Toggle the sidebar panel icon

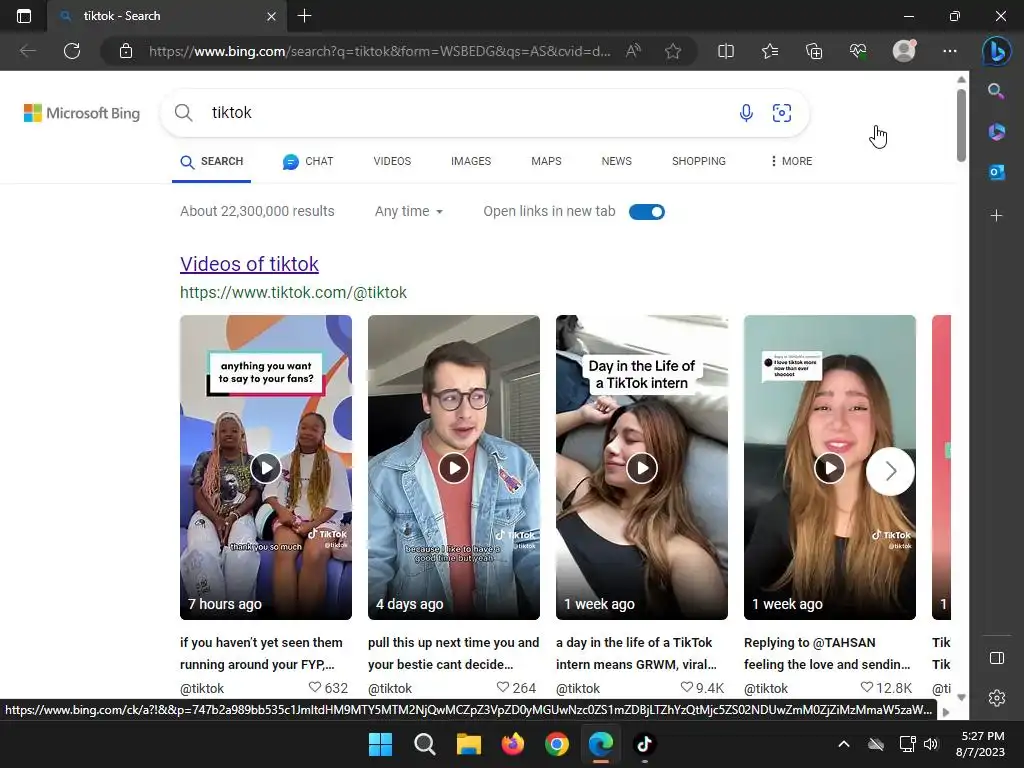point(997,658)
